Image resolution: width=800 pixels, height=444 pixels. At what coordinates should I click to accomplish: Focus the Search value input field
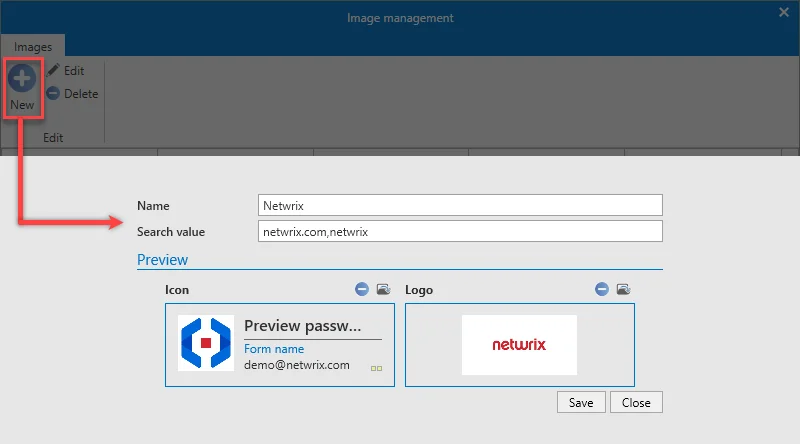460,231
